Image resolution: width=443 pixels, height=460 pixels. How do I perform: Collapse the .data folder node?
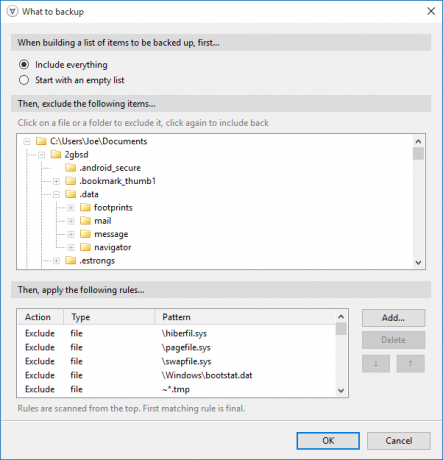click(x=56, y=194)
